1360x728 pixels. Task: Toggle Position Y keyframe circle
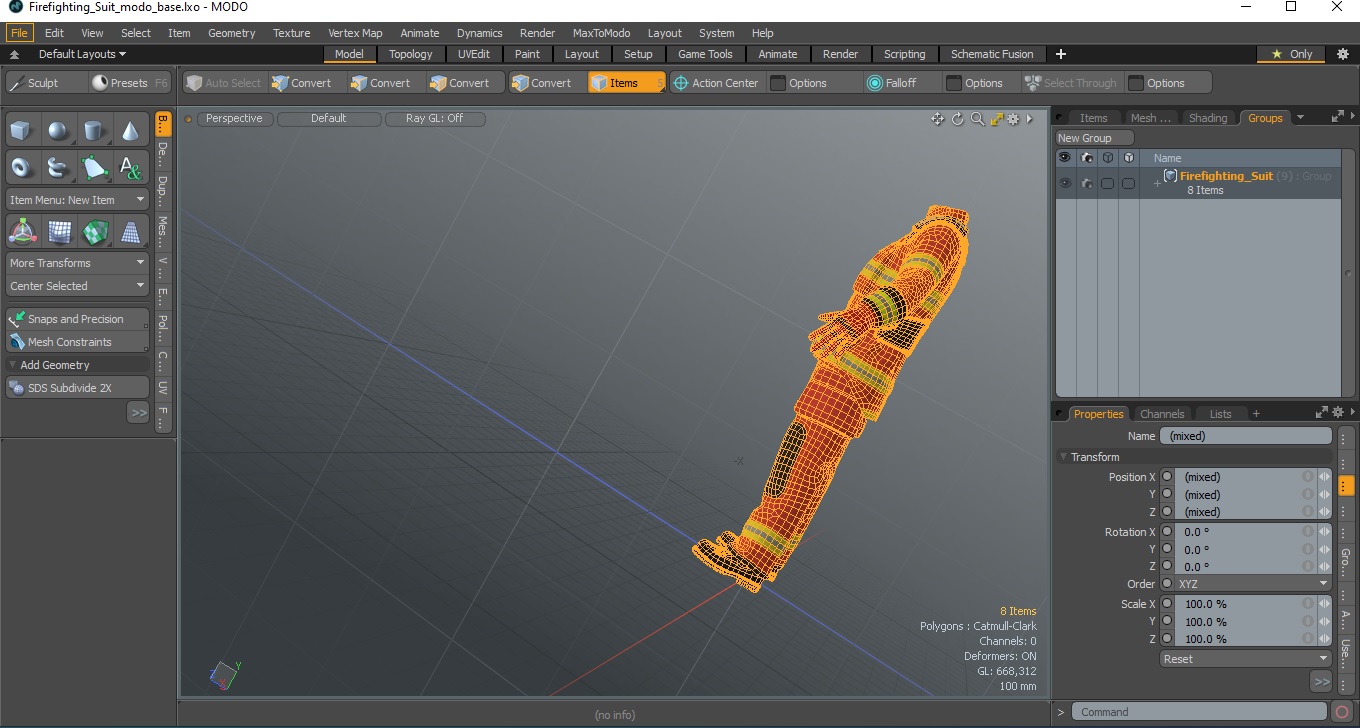pos(1167,494)
